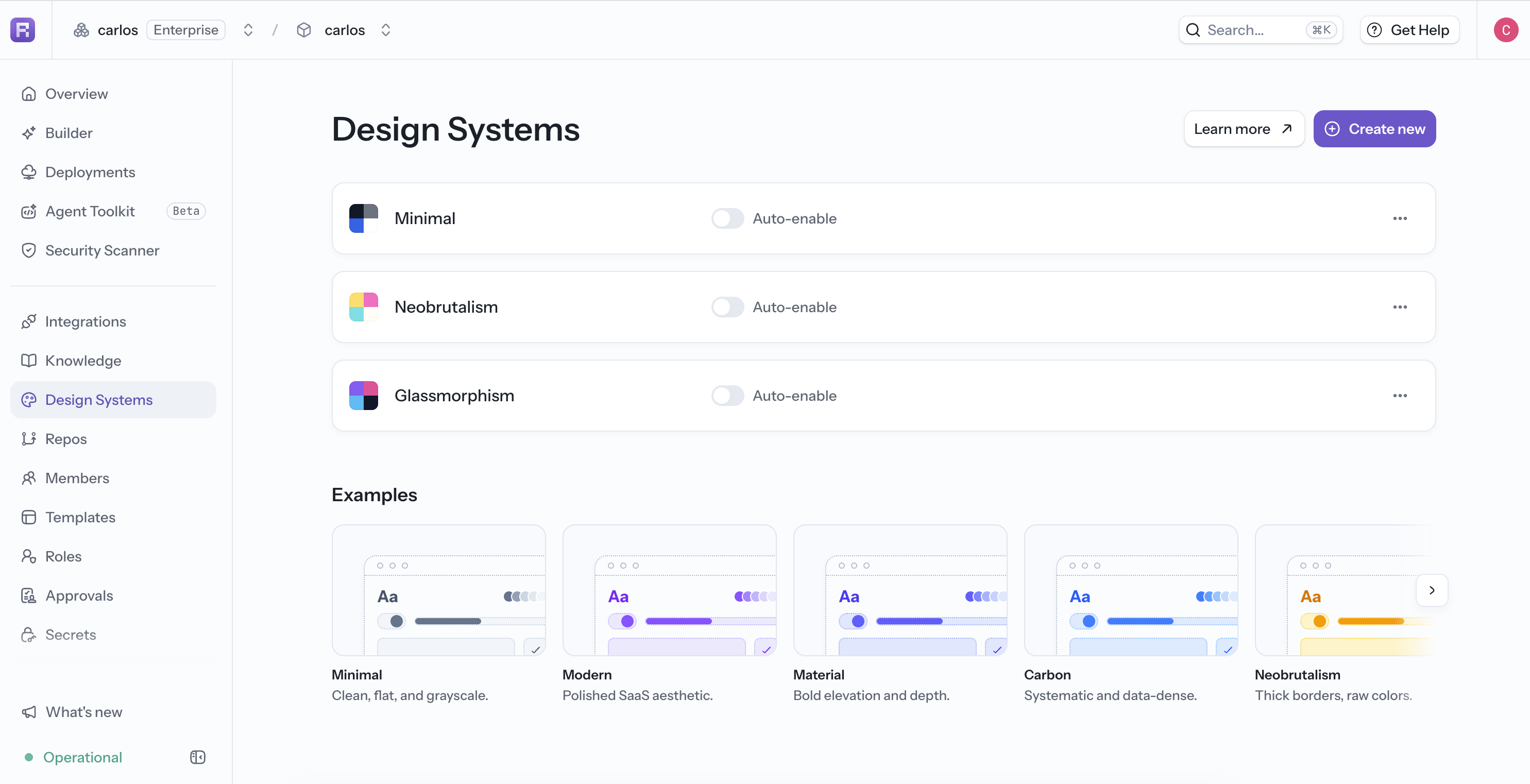Select the Modern example thumbnail
Image resolution: width=1530 pixels, height=784 pixels.
click(x=669, y=590)
